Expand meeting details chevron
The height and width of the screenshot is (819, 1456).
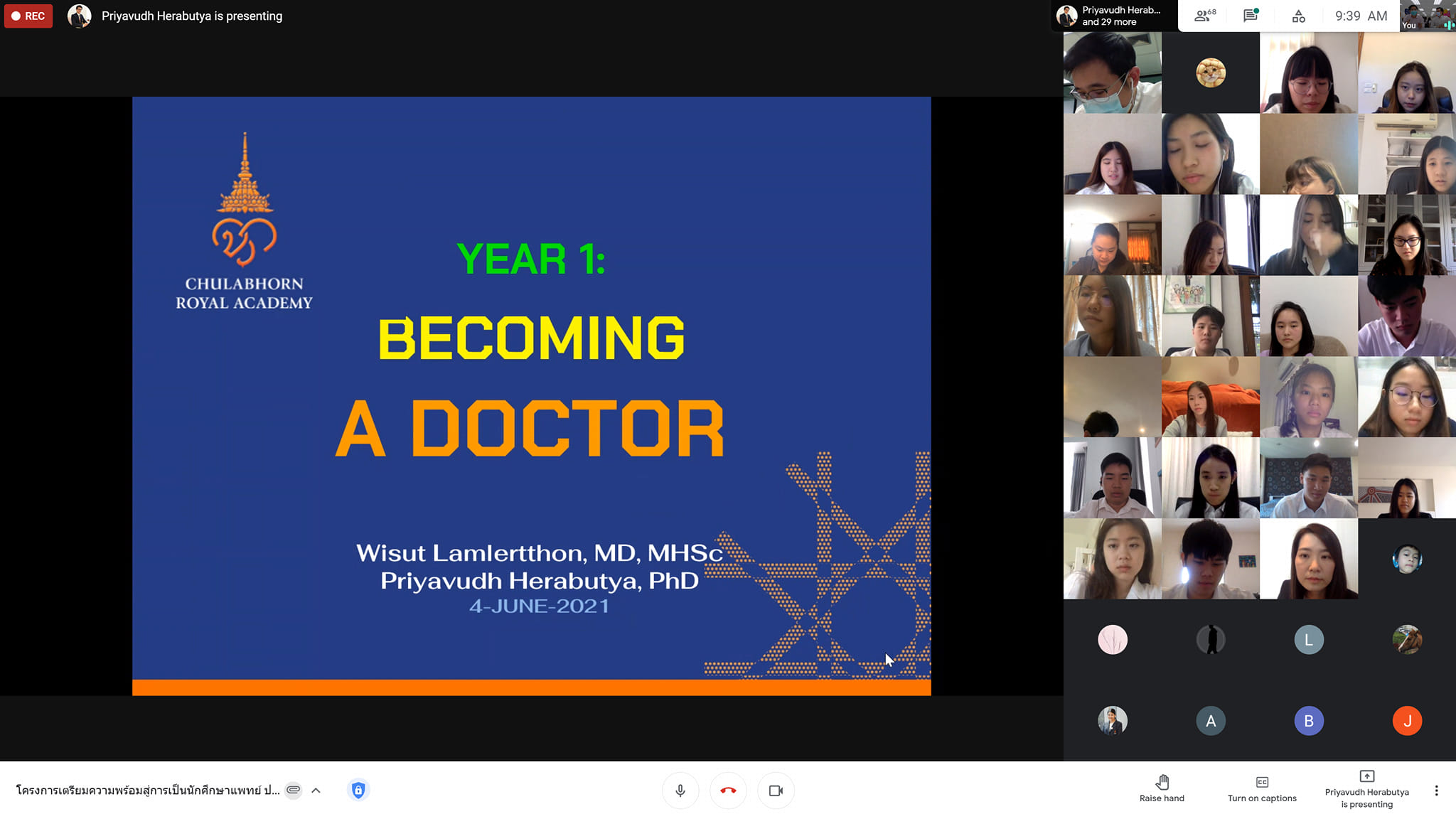tap(316, 791)
